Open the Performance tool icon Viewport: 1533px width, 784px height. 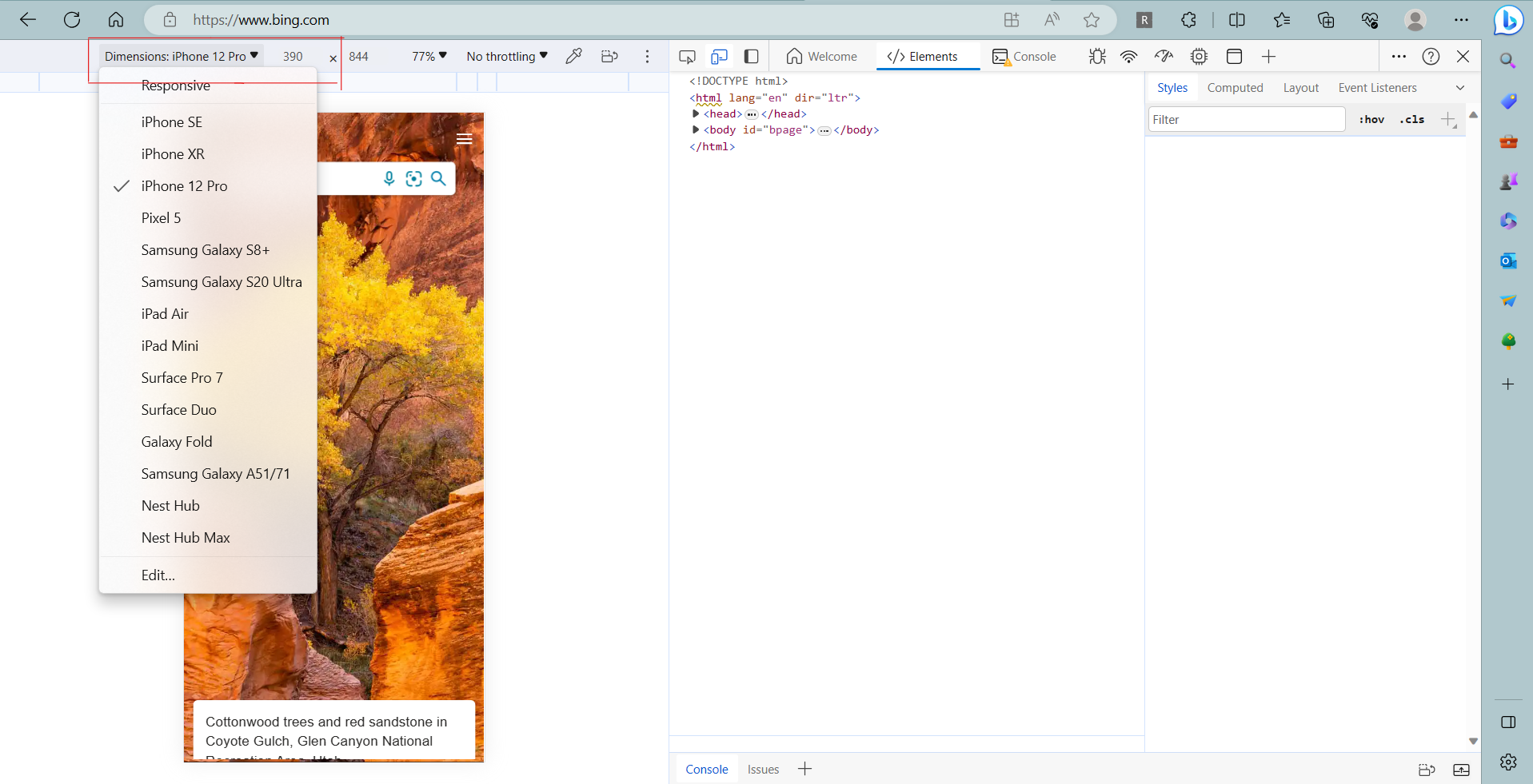coord(1164,57)
